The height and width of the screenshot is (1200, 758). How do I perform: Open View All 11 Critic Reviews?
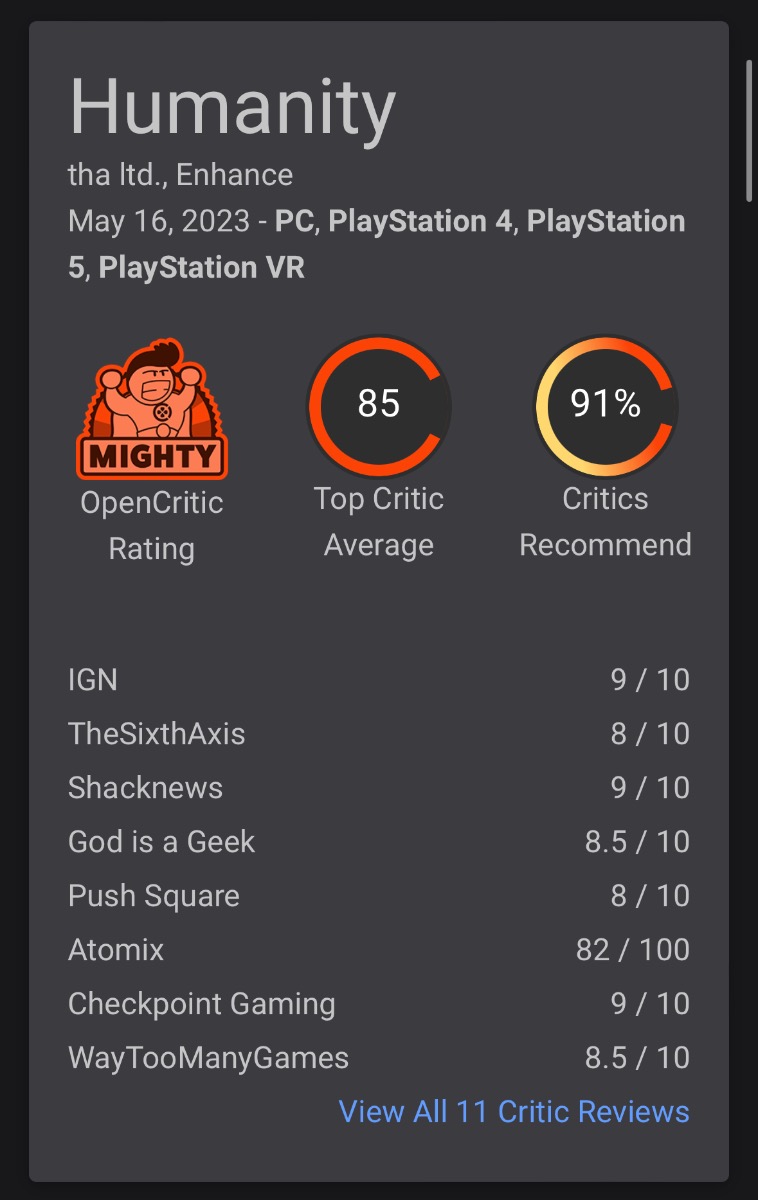[x=514, y=1111]
